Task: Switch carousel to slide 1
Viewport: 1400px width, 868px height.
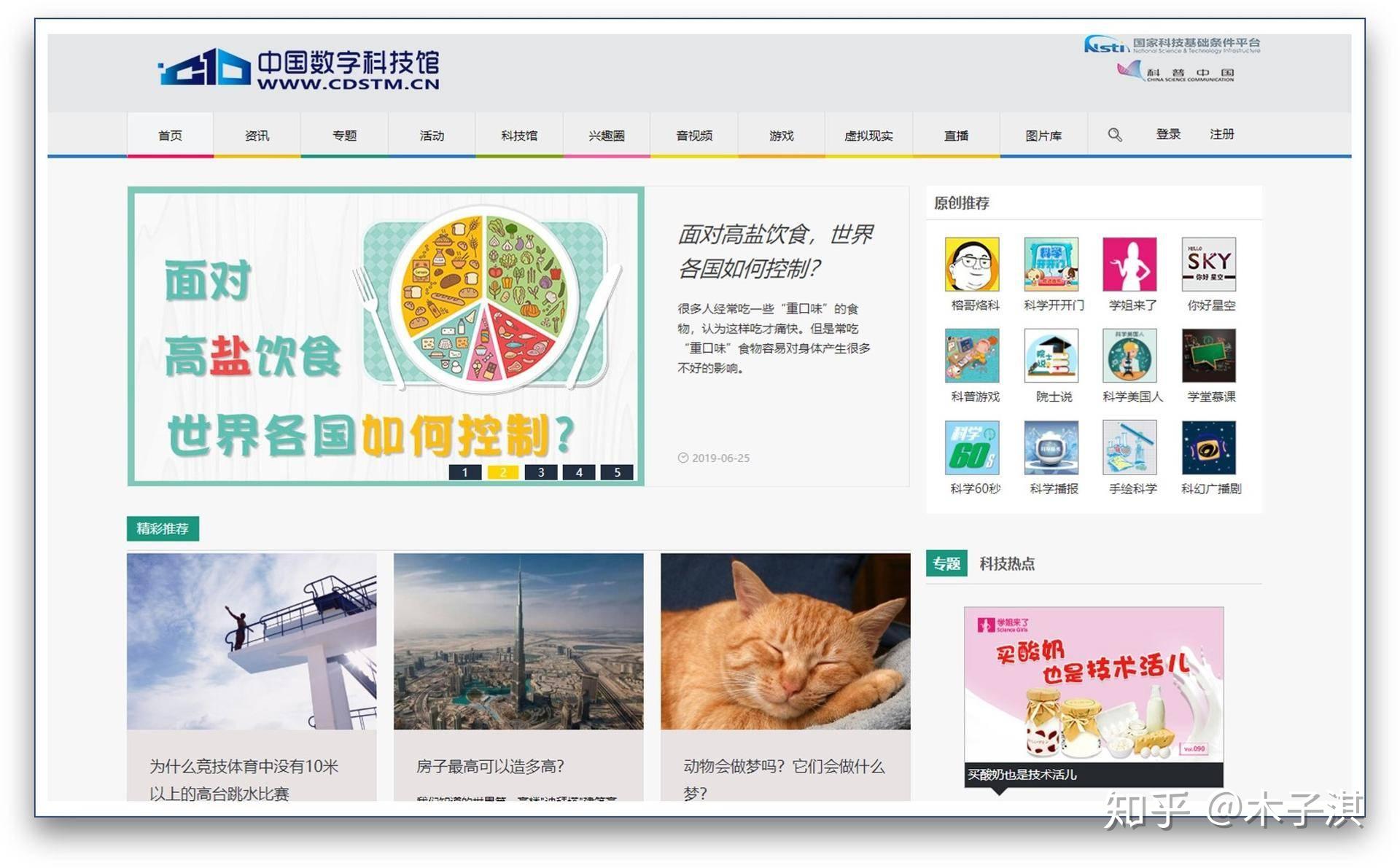Action: click(x=465, y=472)
